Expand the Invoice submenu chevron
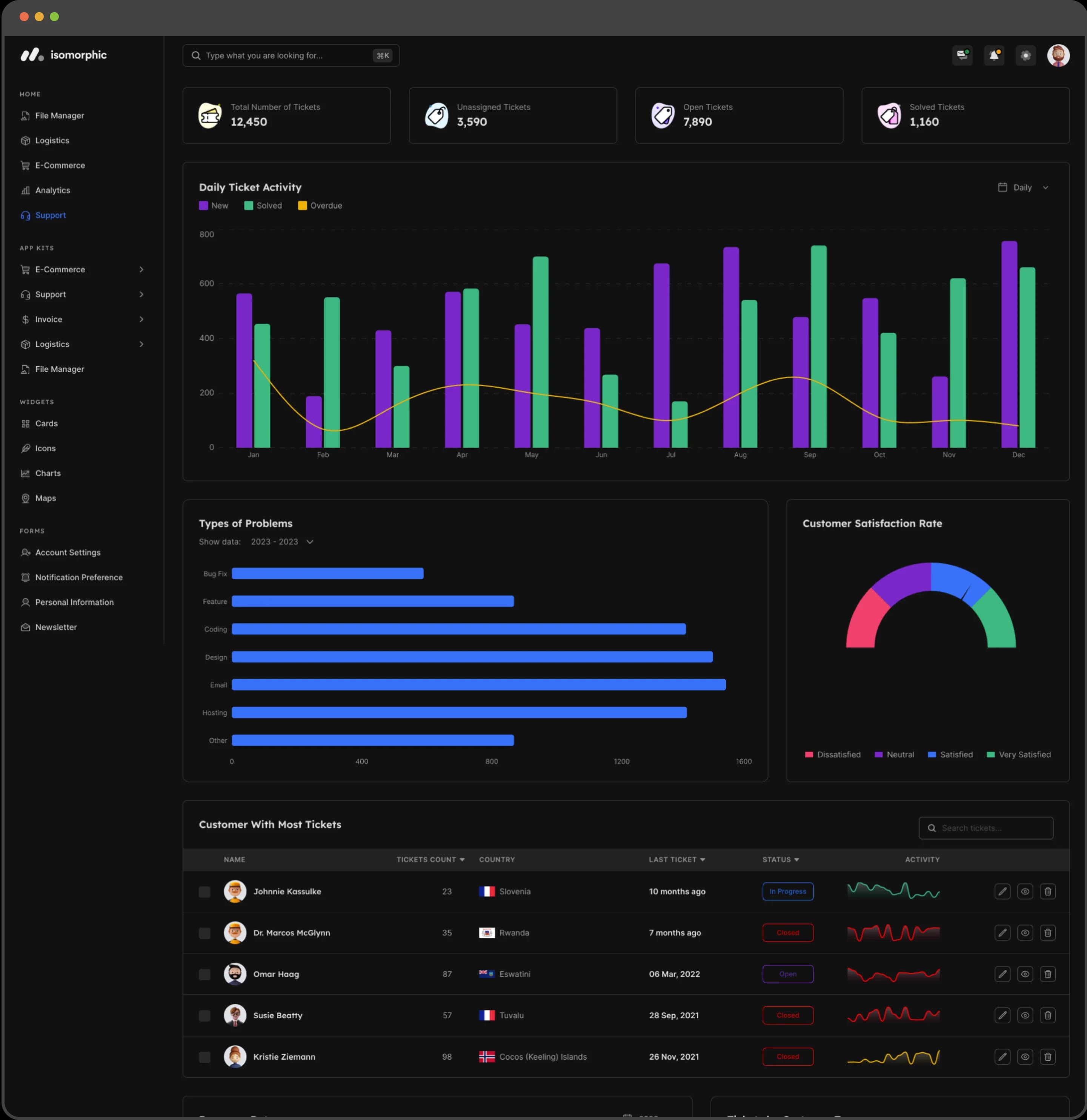This screenshot has height=1120, width=1087. (x=141, y=319)
